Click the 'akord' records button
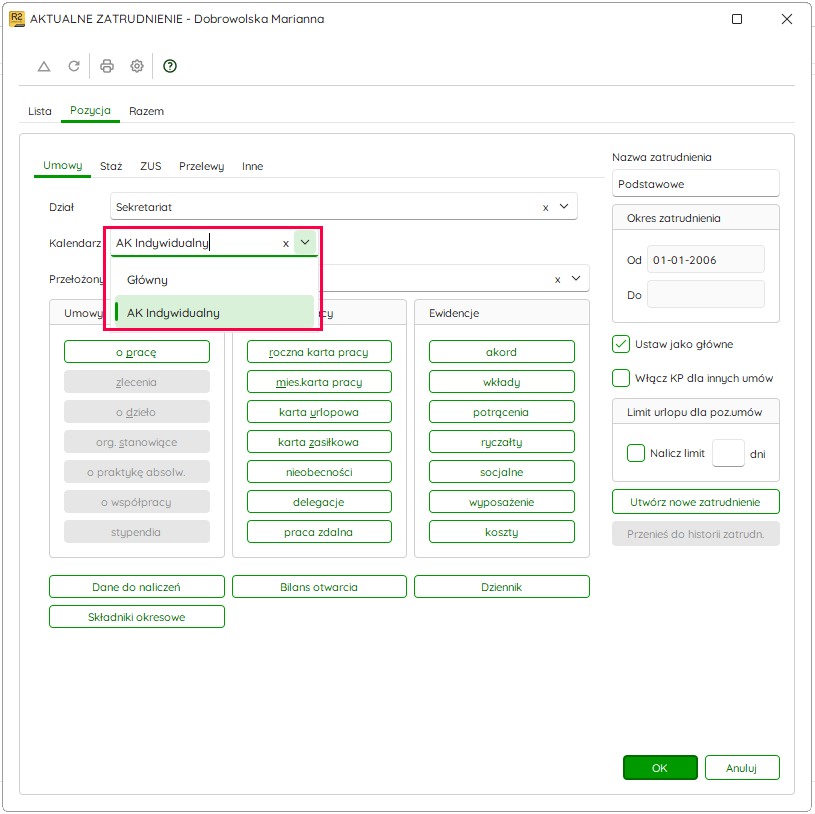The height and width of the screenshot is (814, 815). point(502,352)
